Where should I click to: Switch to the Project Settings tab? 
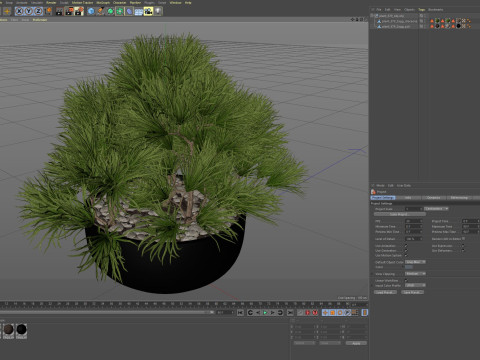tap(383, 198)
